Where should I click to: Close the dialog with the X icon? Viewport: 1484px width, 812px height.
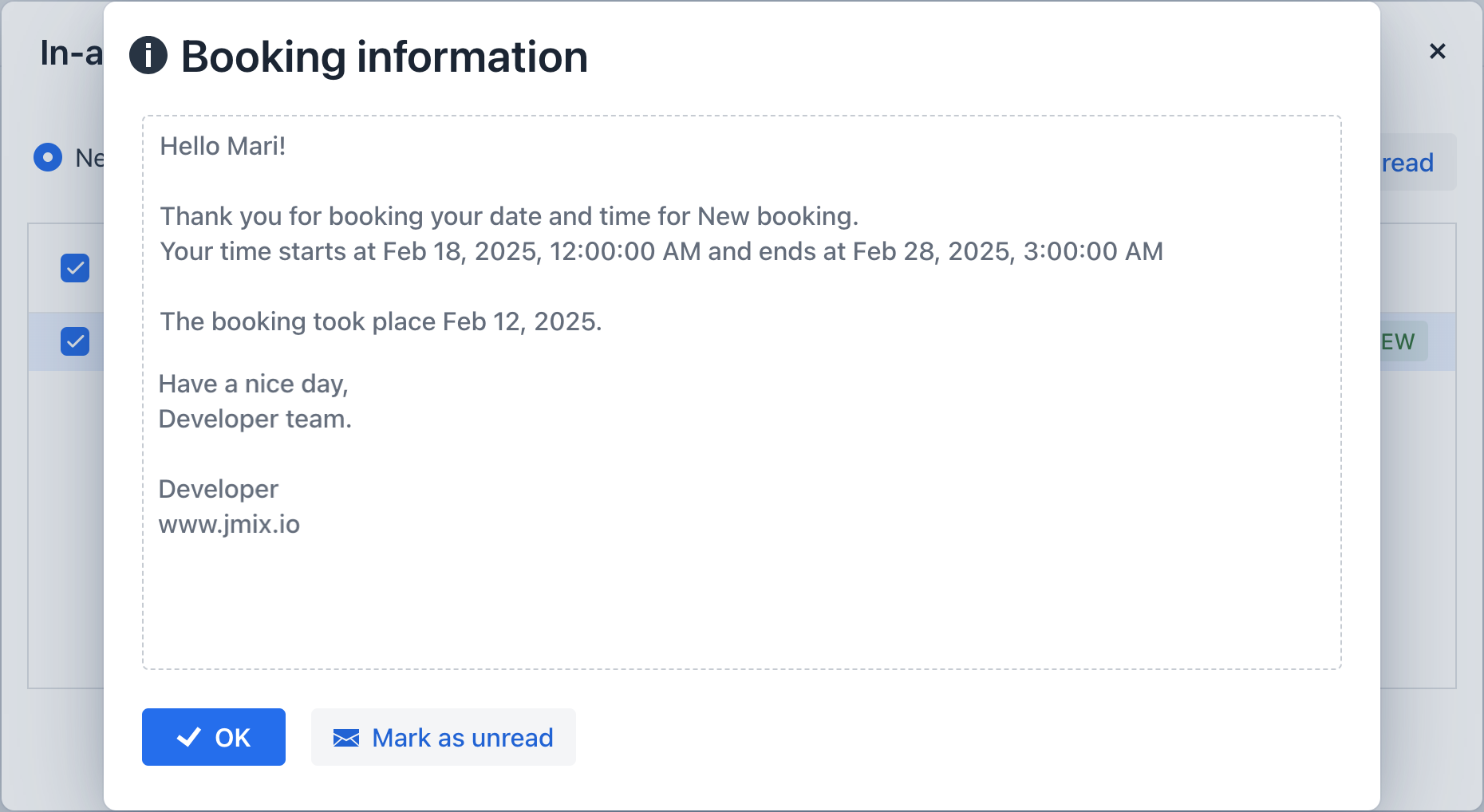(x=1437, y=52)
